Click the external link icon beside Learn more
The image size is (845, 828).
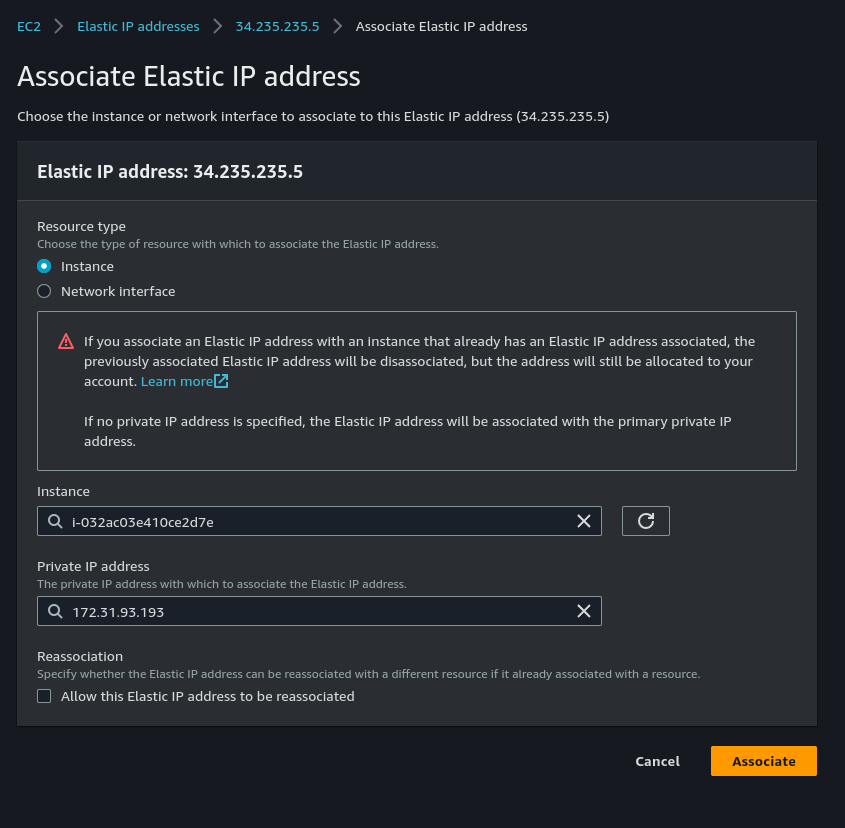[221, 381]
